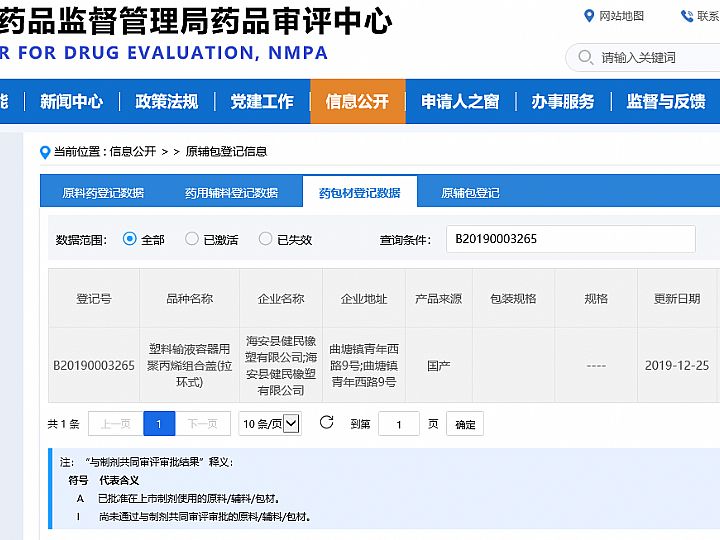Select the 已失效 radio button
Image resolution: width=720 pixels, height=540 pixels.
pyautogui.click(x=265, y=239)
